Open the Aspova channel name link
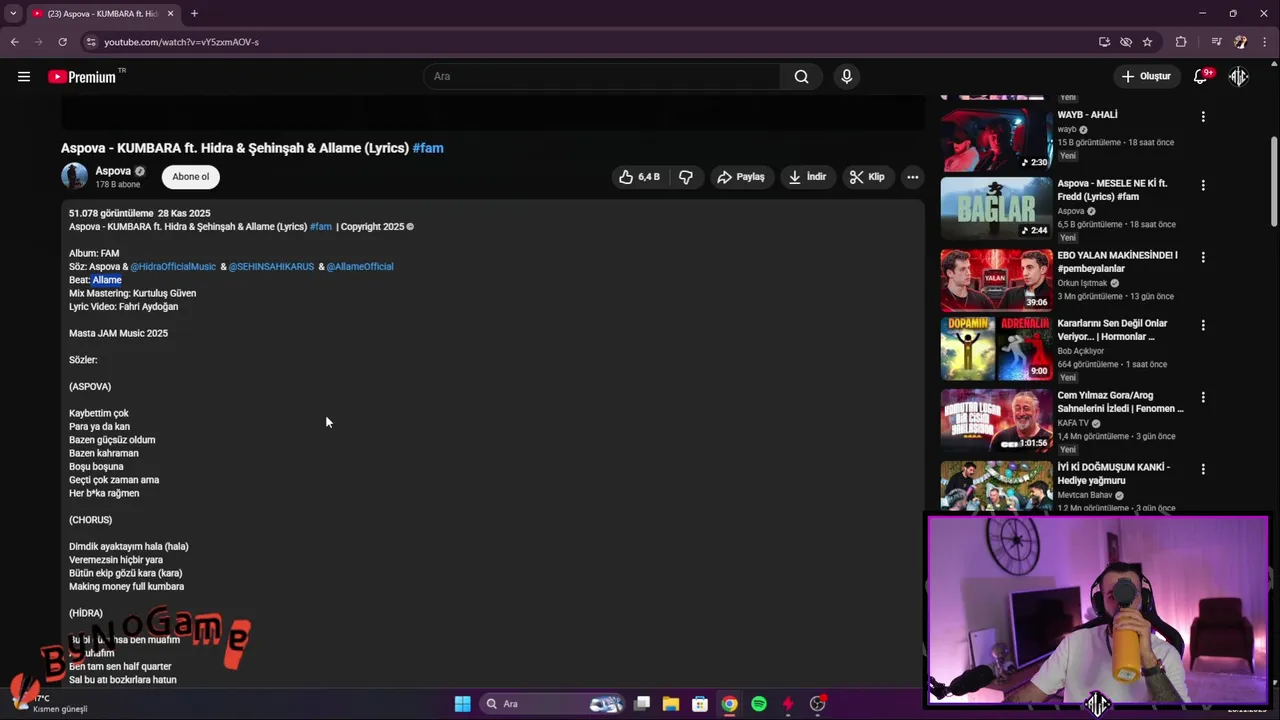This screenshot has width=1280, height=720. 113,171
